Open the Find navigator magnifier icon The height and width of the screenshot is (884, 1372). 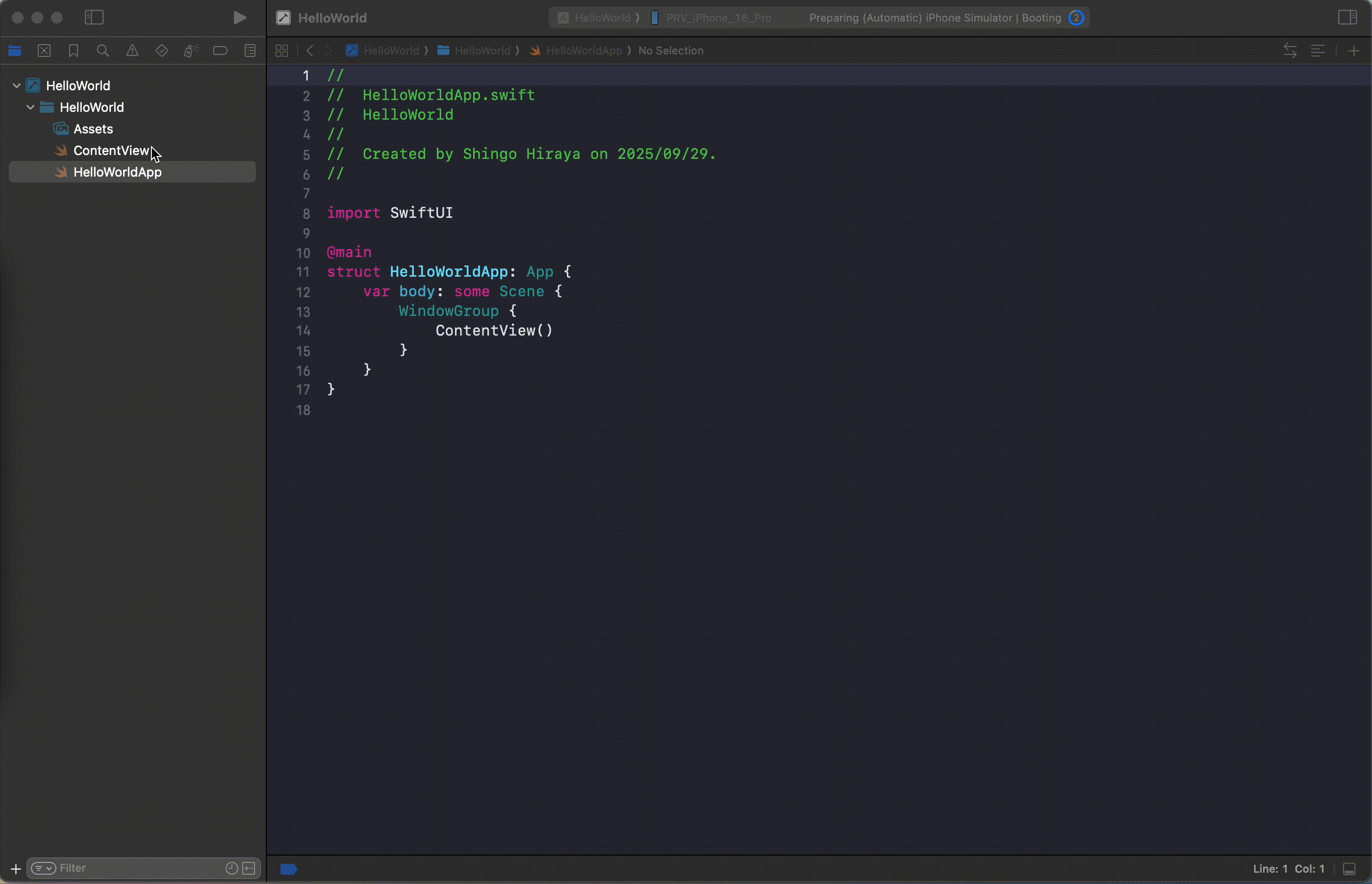click(102, 51)
